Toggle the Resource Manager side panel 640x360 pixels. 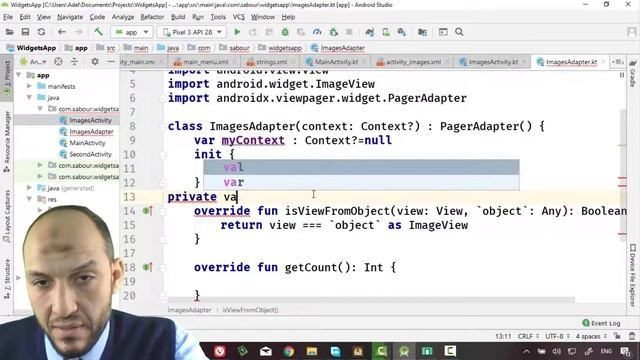pos(7,142)
